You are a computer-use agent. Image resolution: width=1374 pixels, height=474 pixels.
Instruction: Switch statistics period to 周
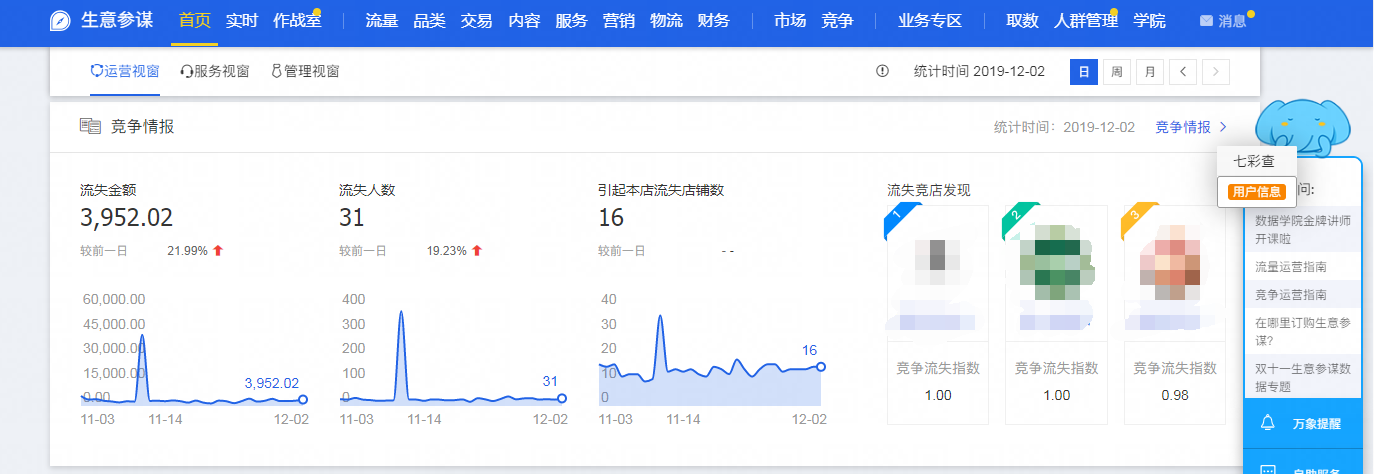[1117, 72]
